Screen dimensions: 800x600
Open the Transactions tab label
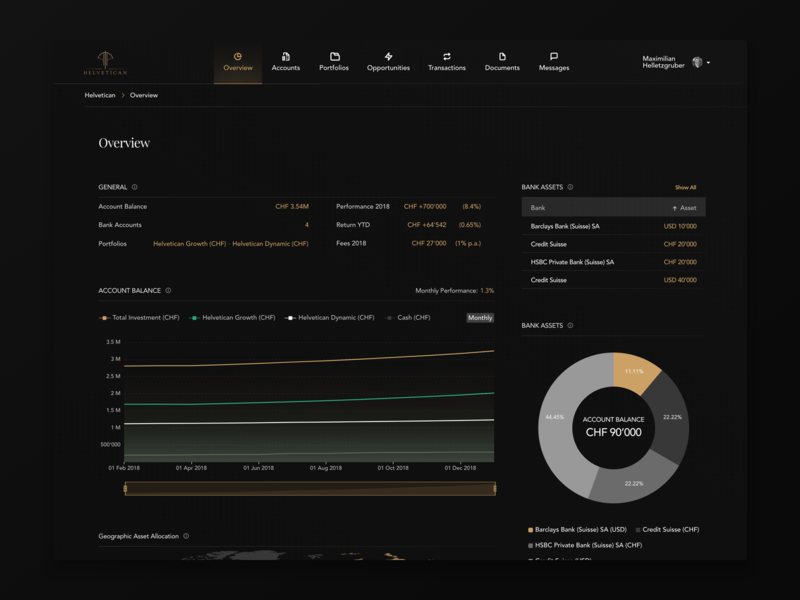pos(447,68)
